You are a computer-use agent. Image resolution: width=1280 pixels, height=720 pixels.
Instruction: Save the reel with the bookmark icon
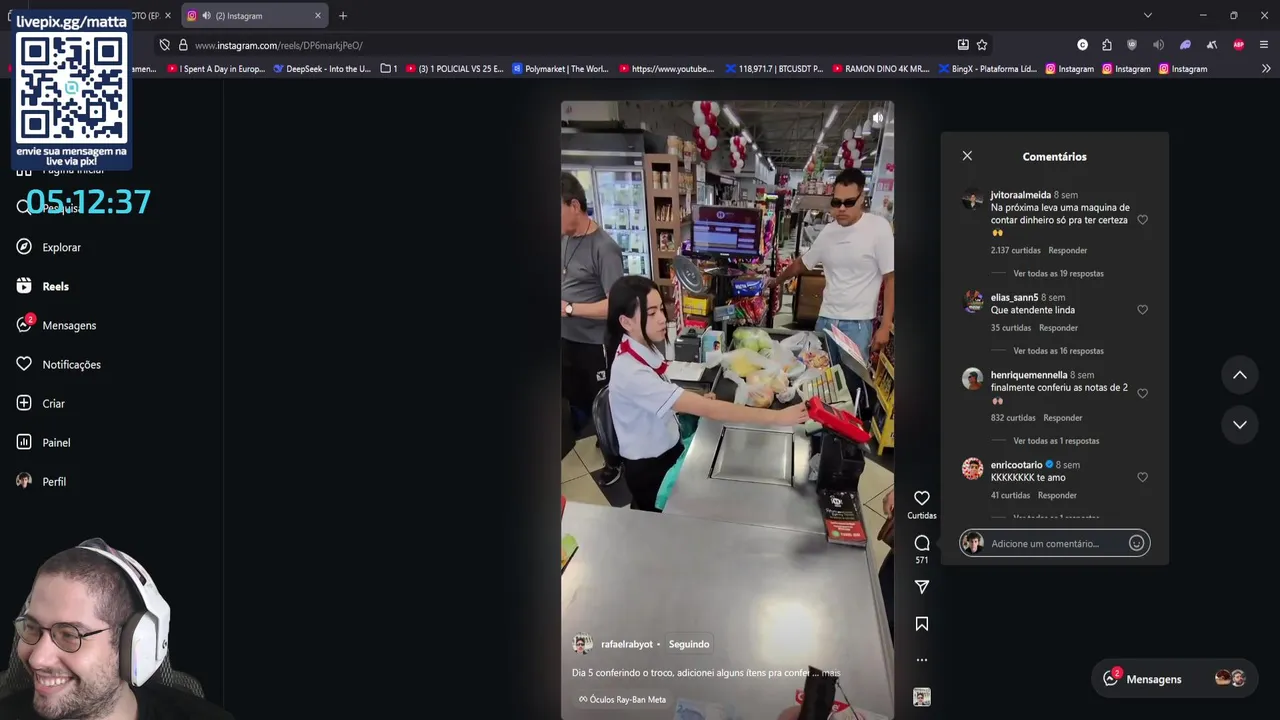pyautogui.click(x=922, y=624)
